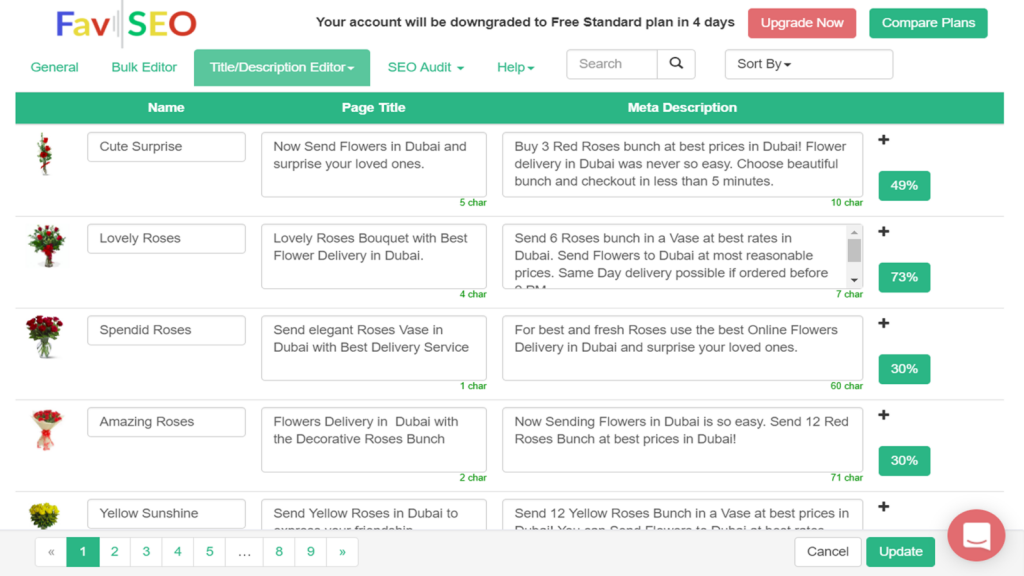This screenshot has width=1024, height=576.
Task: Click the 73% SEO score badge
Action: coord(904,277)
